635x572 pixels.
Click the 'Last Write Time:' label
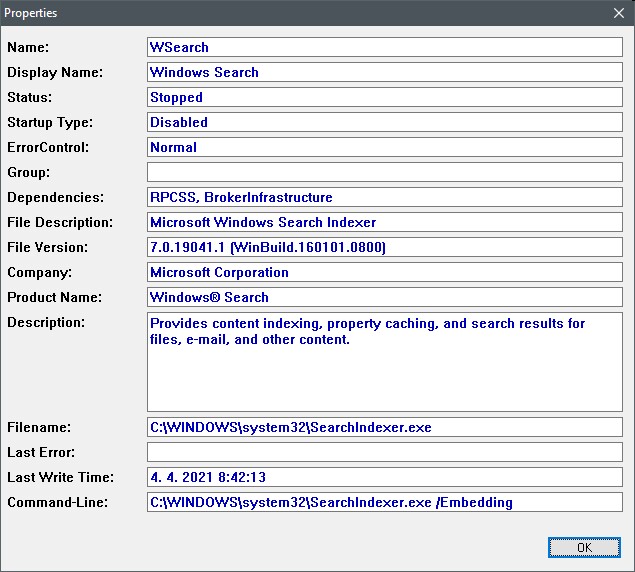pyautogui.click(x=60, y=478)
